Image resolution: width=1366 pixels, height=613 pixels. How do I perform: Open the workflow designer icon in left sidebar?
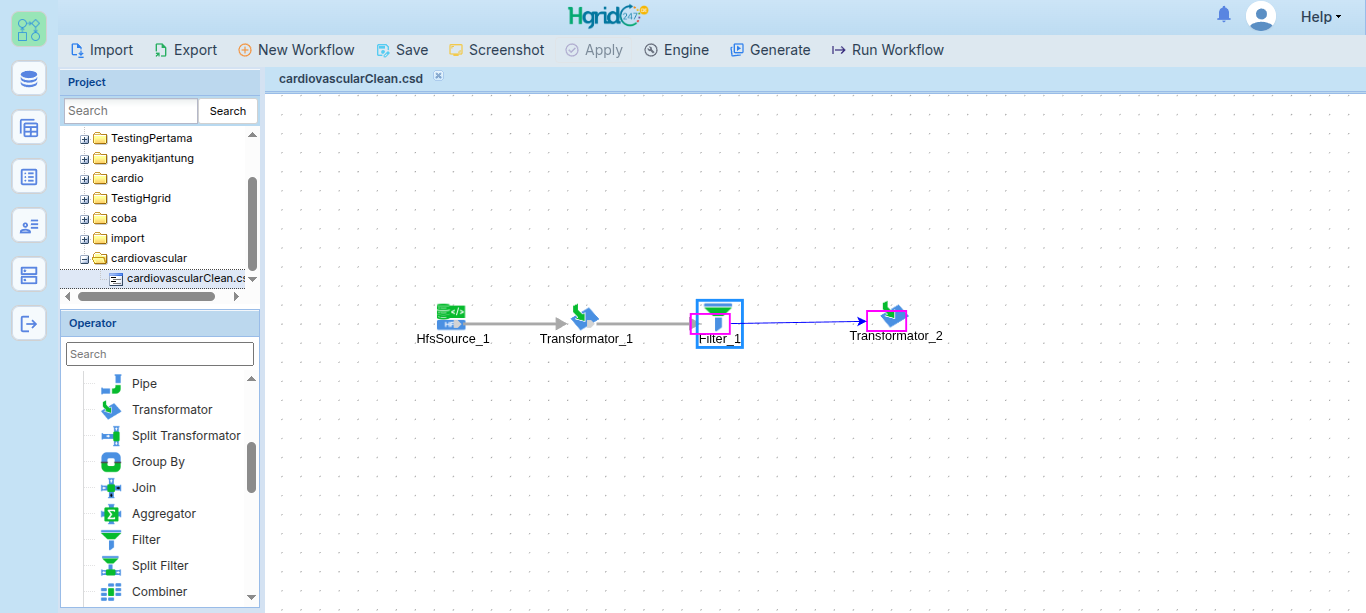(29, 30)
